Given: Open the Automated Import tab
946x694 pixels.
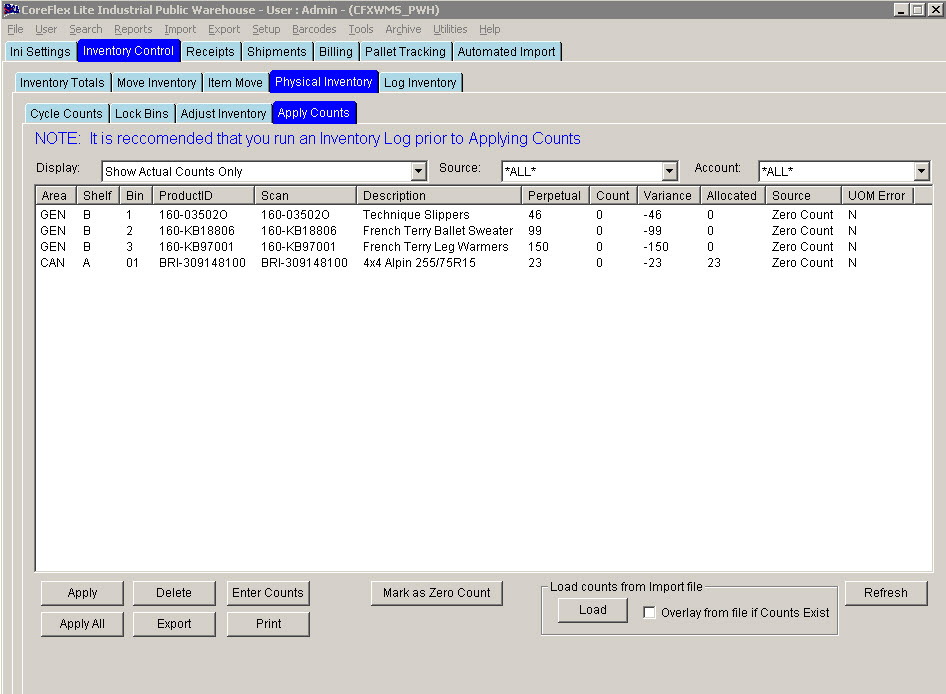Looking at the screenshot, I should coord(506,52).
